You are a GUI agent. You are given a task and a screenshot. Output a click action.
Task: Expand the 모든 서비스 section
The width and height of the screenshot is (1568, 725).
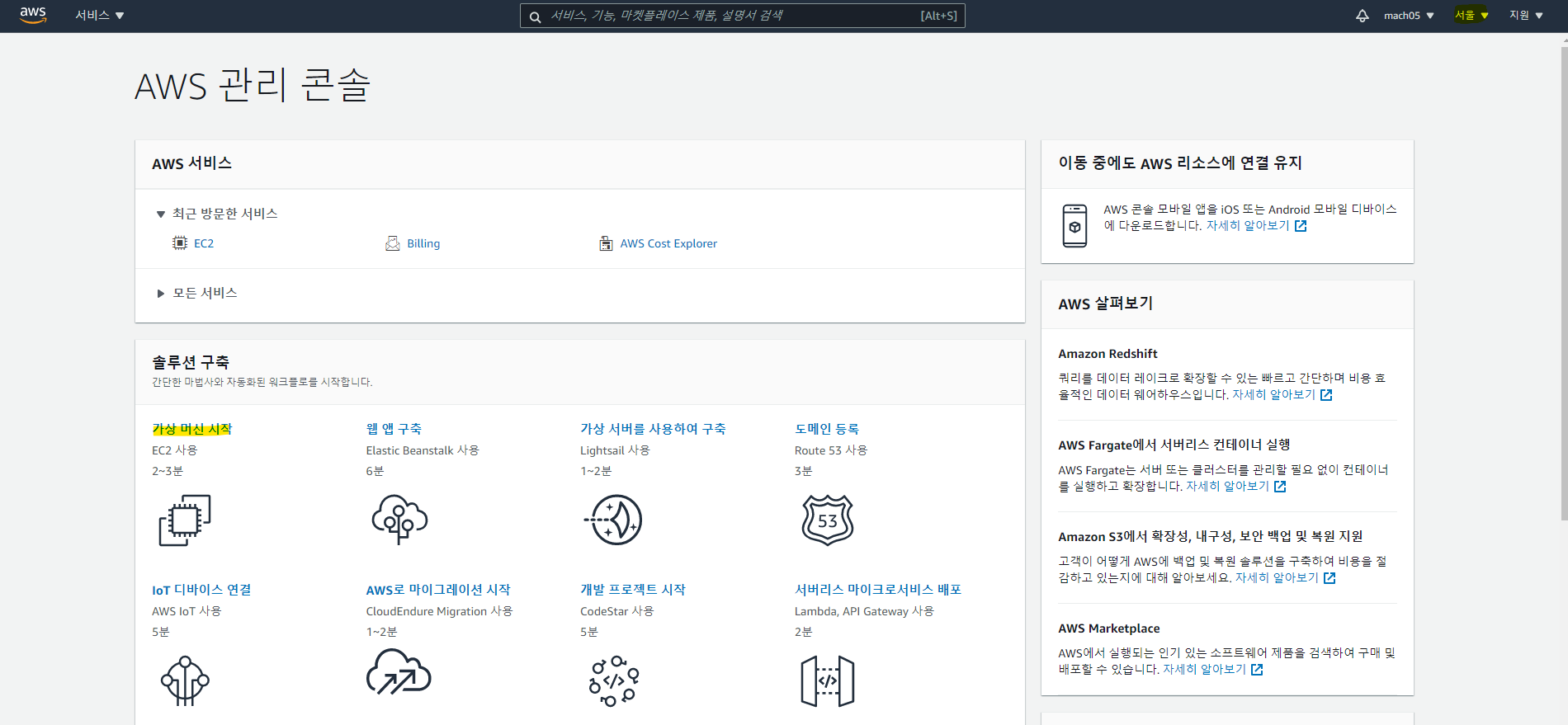click(x=197, y=293)
